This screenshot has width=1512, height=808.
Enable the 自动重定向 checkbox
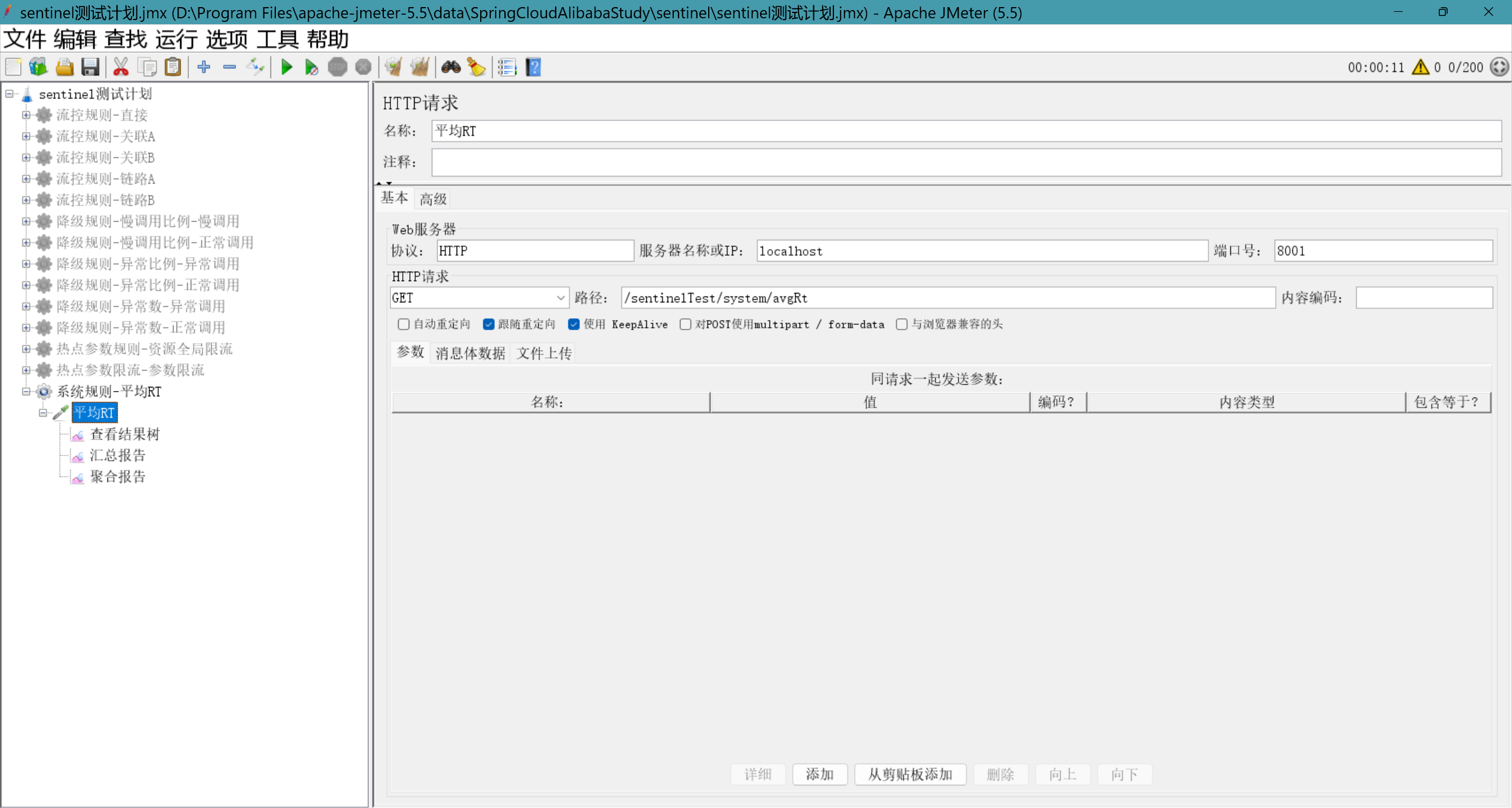pos(403,324)
